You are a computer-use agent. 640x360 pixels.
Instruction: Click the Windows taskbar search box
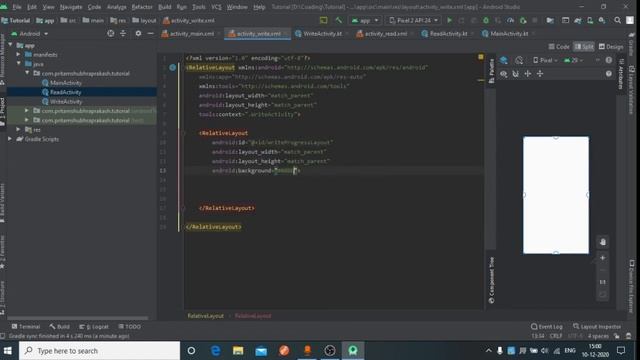99,351
